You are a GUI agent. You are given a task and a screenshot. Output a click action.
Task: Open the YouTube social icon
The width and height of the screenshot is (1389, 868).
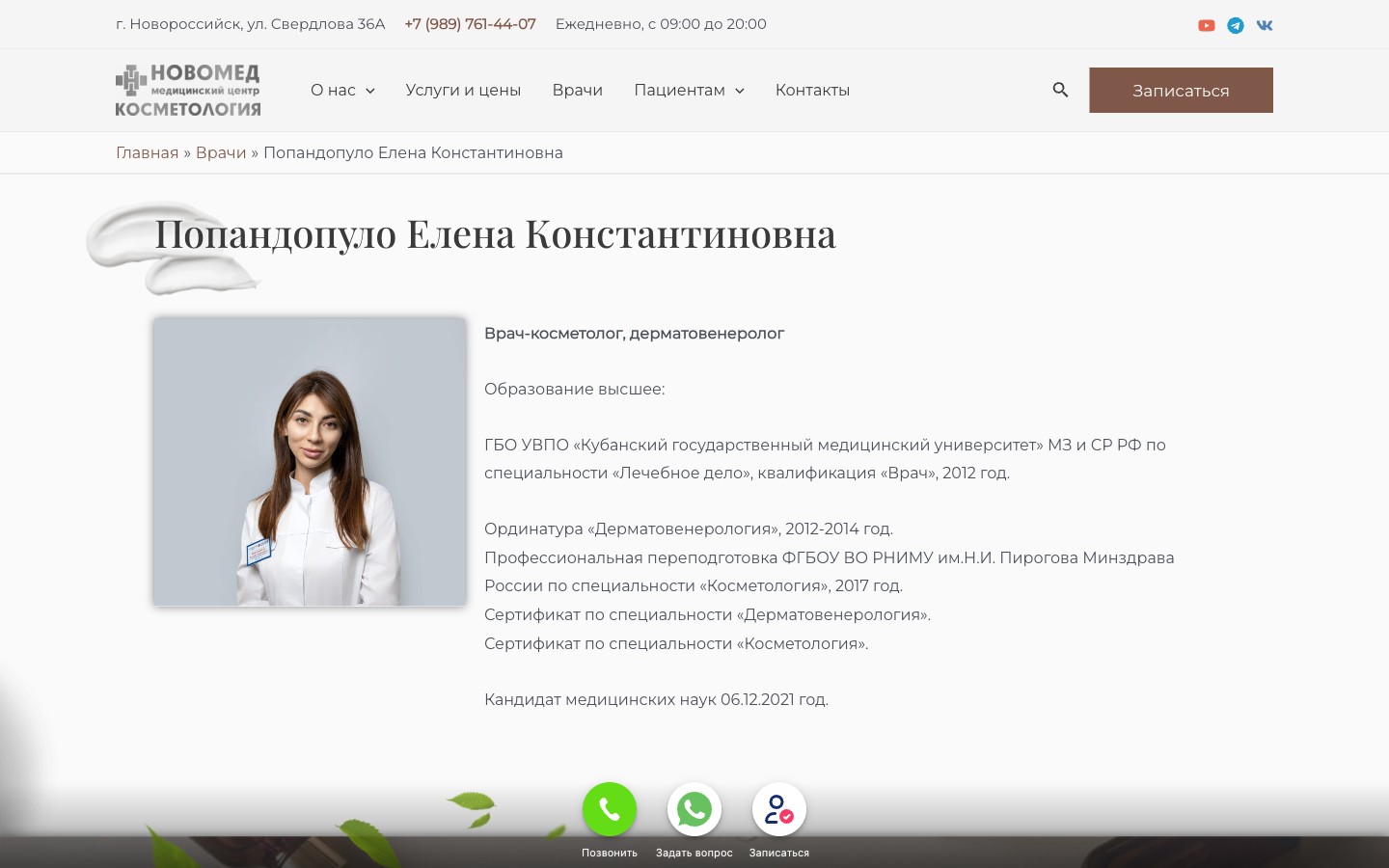[1206, 25]
